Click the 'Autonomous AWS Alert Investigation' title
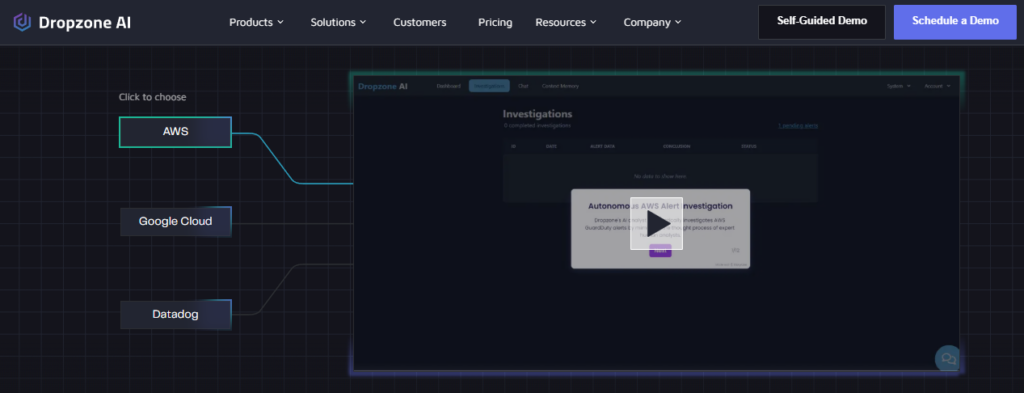Viewport: 1024px width, 393px height. click(x=660, y=206)
